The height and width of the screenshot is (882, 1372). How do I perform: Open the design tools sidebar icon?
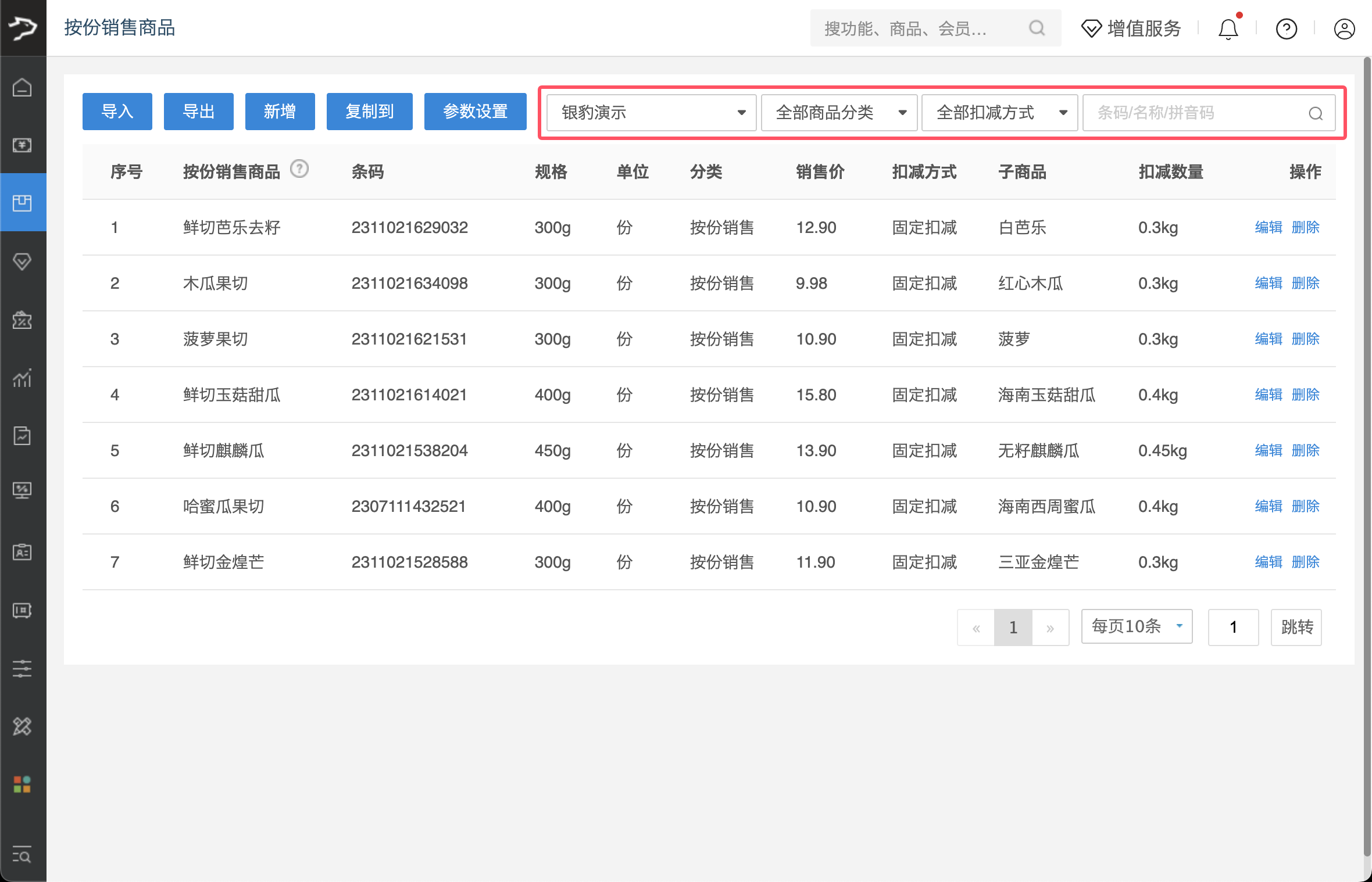(22, 726)
